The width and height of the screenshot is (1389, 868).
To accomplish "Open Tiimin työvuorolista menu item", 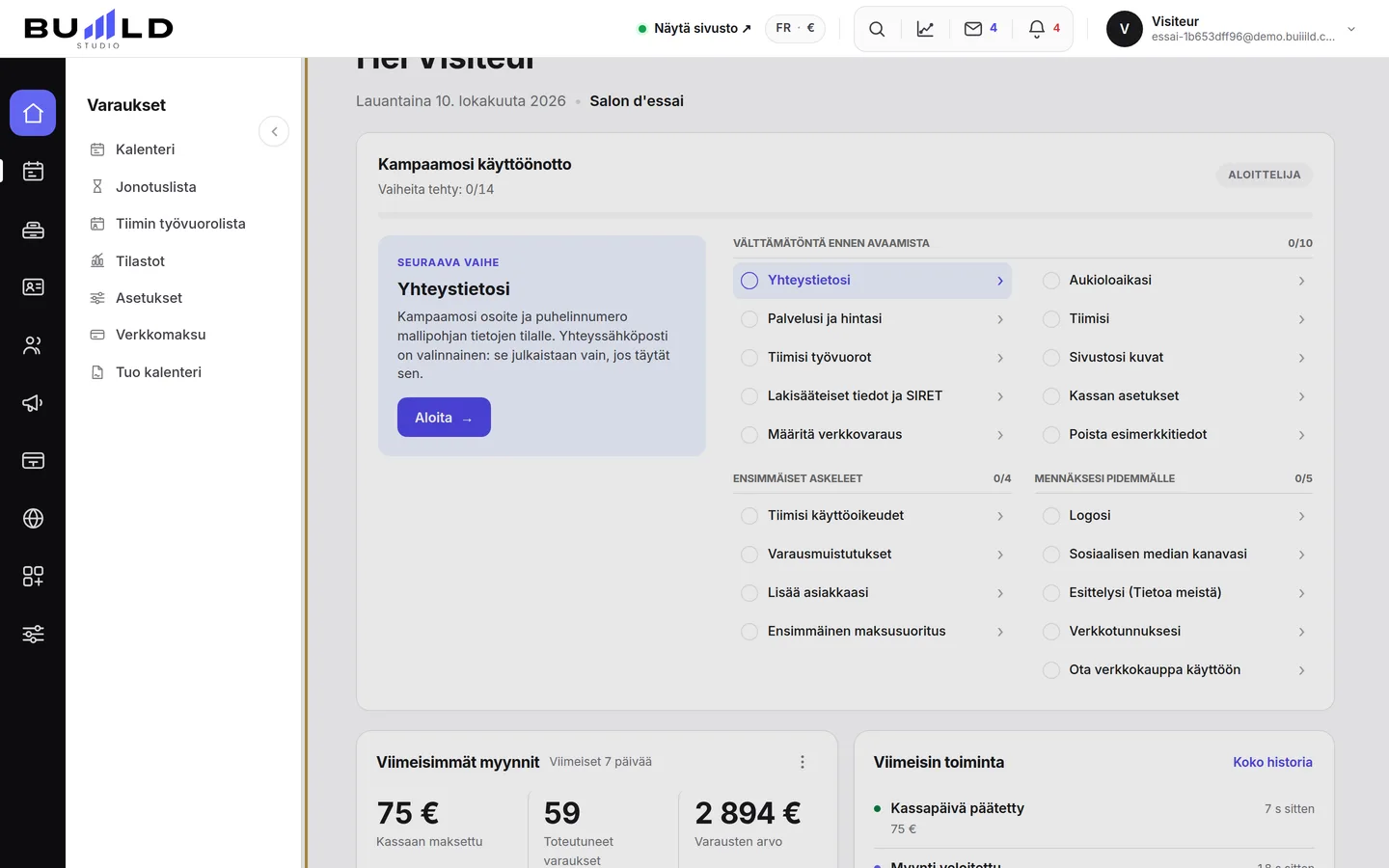I will point(169,224).
